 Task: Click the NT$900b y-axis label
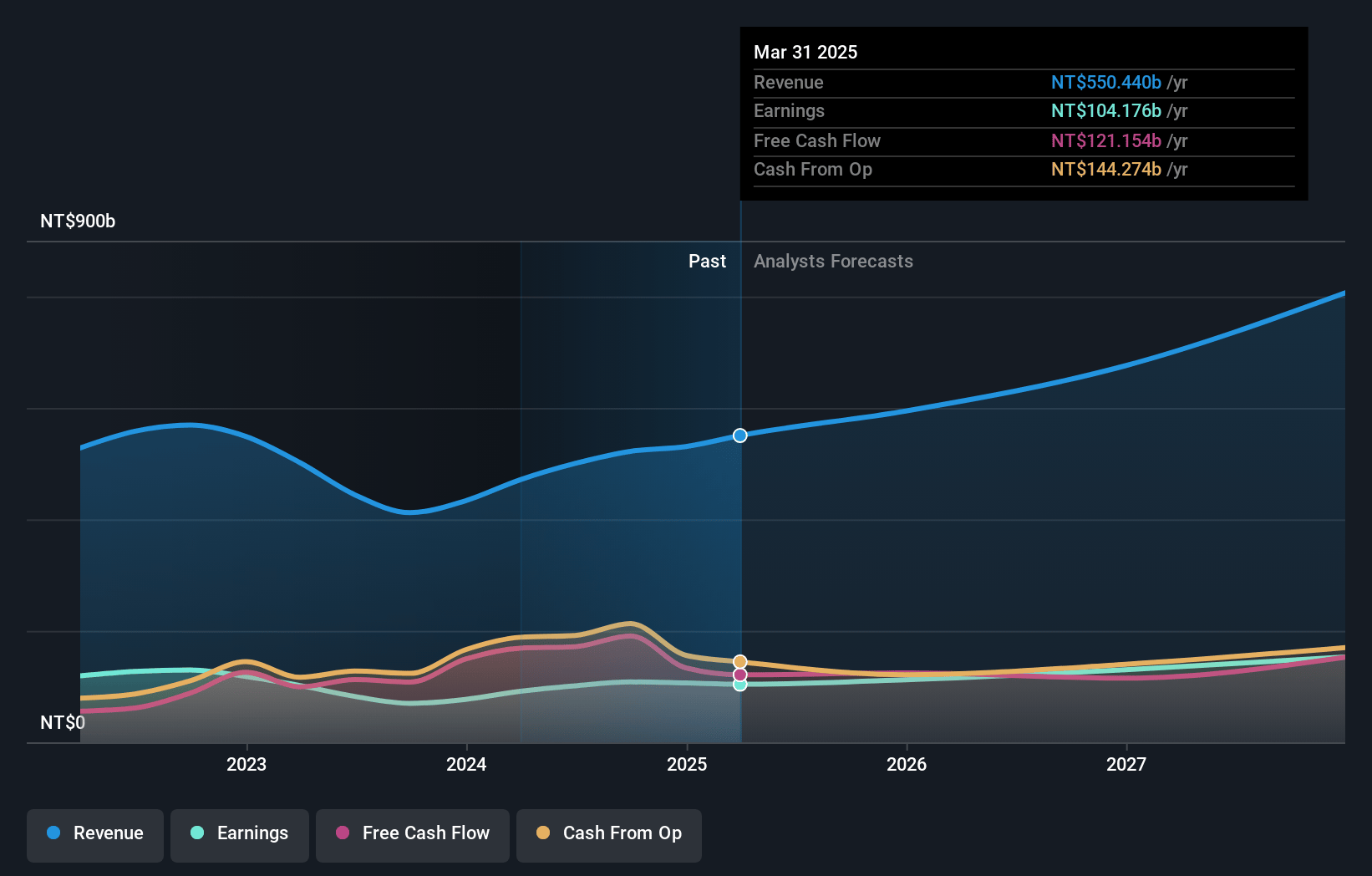tap(78, 222)
